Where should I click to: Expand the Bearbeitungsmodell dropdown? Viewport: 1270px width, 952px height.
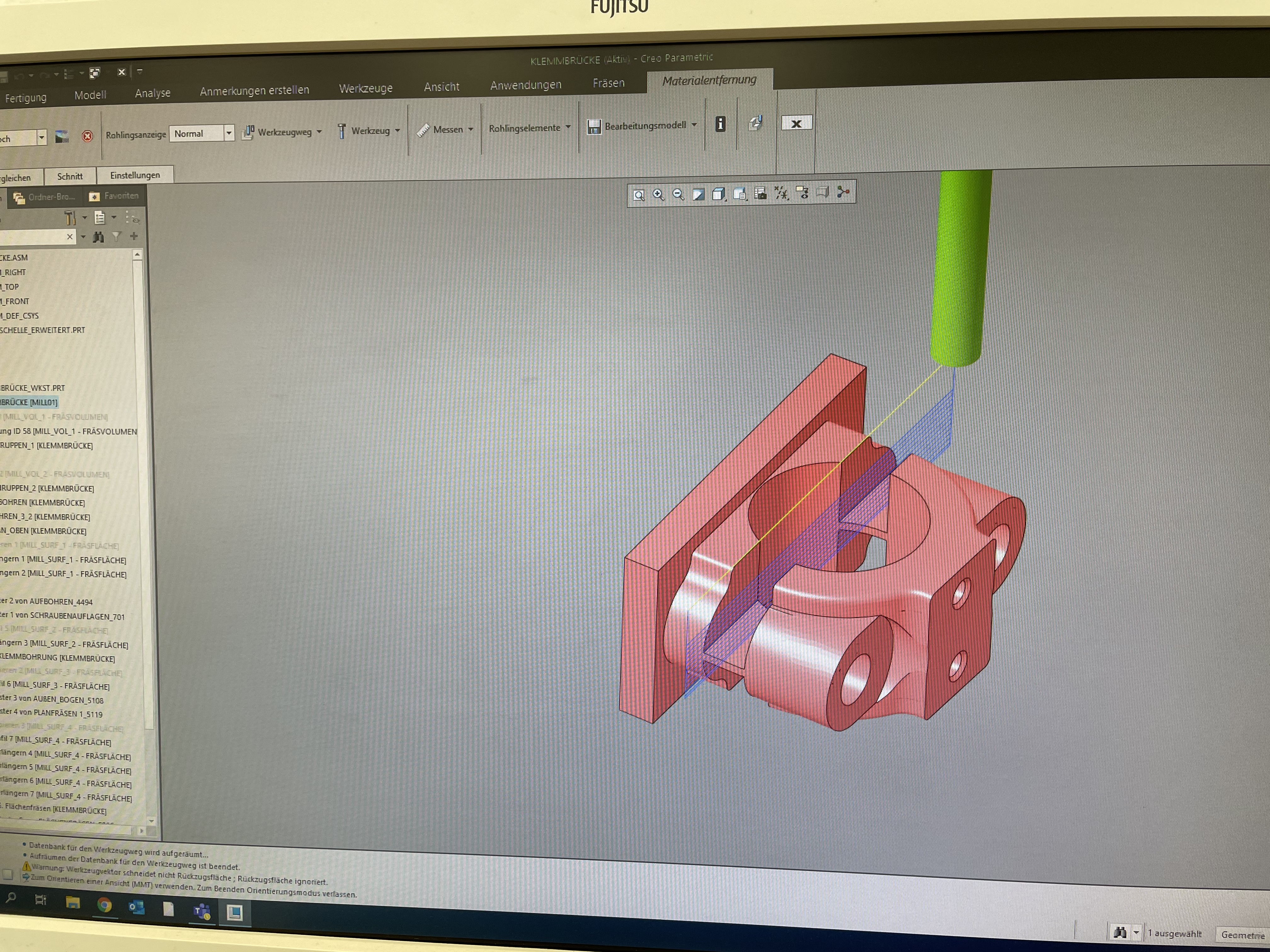(694, 125)
